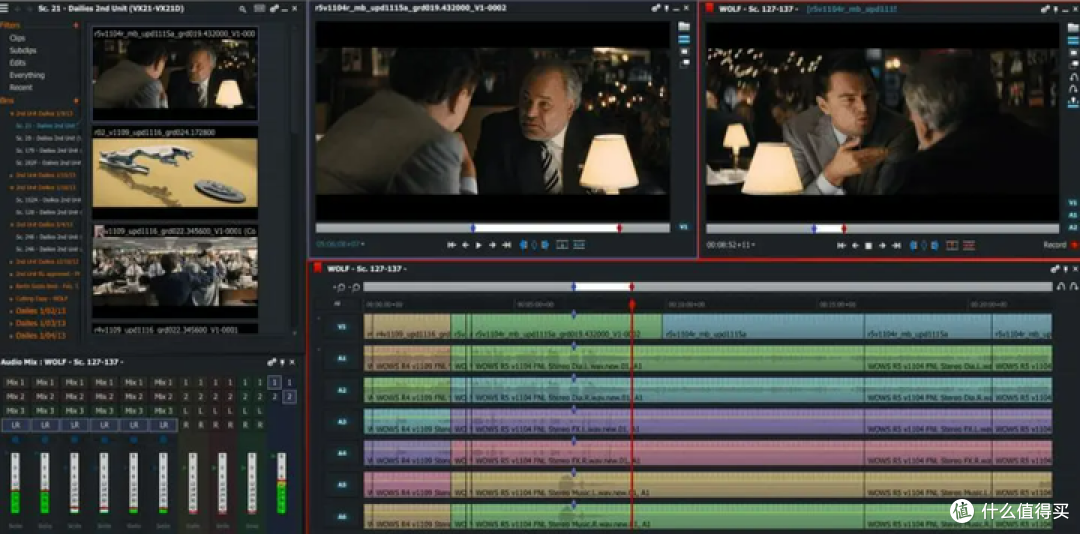Select the Recent filter

pos(21,87)
